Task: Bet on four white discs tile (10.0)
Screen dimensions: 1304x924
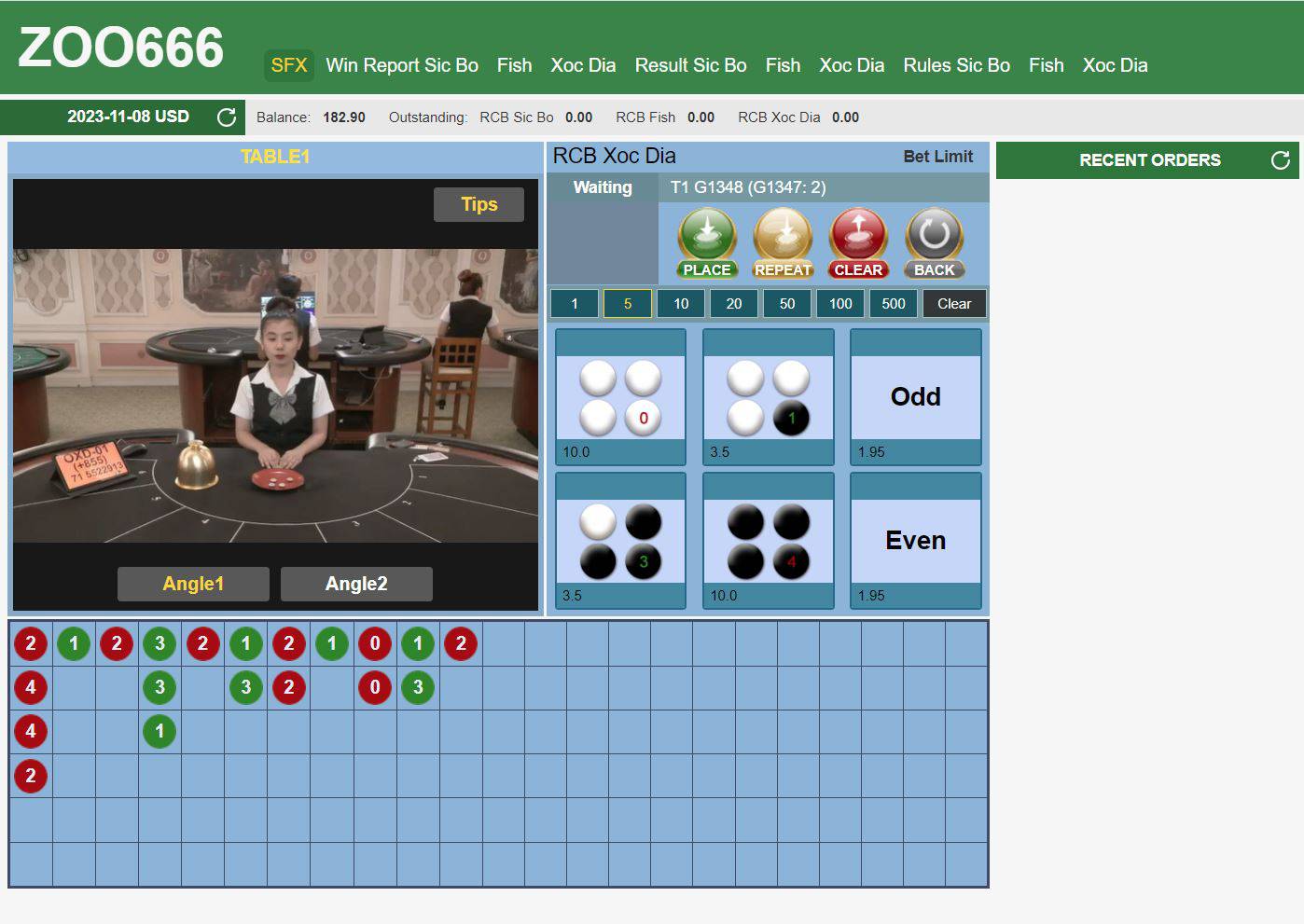Action: click(x=620, y=397)
